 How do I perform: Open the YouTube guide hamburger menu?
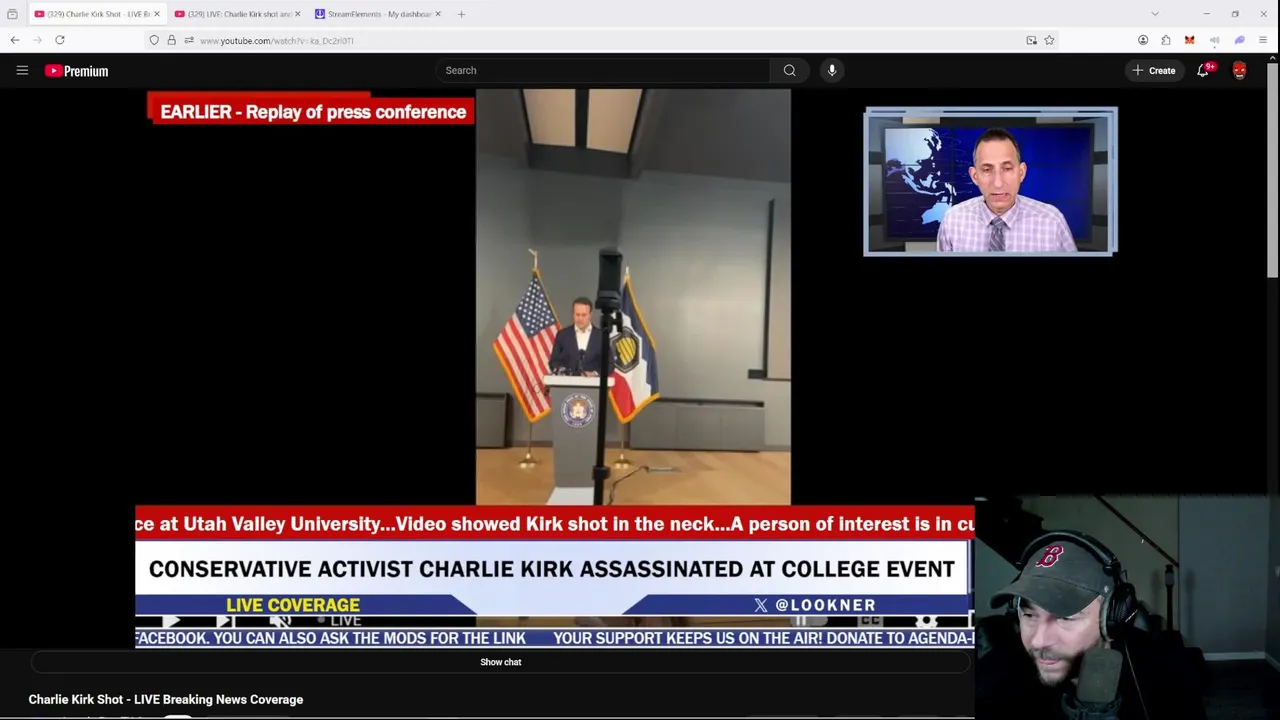[22, 70]
